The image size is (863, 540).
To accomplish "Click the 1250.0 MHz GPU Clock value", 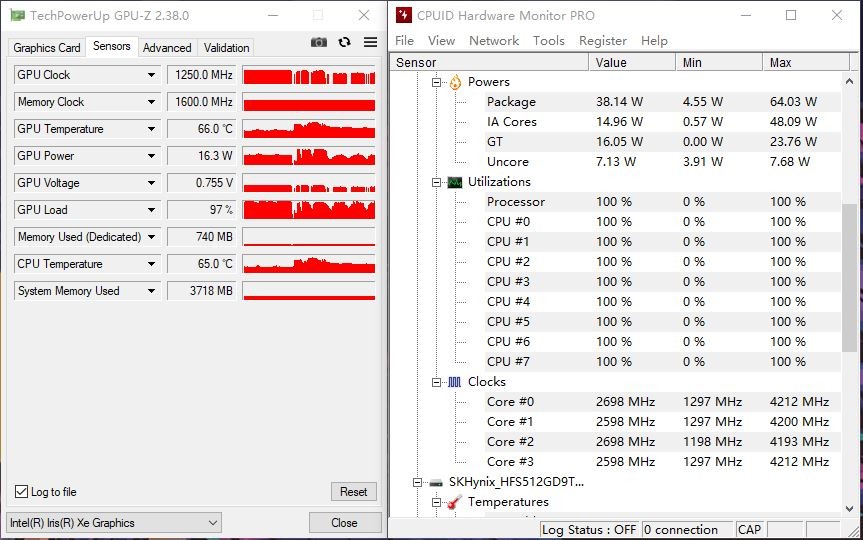I will tap(202, 75).
